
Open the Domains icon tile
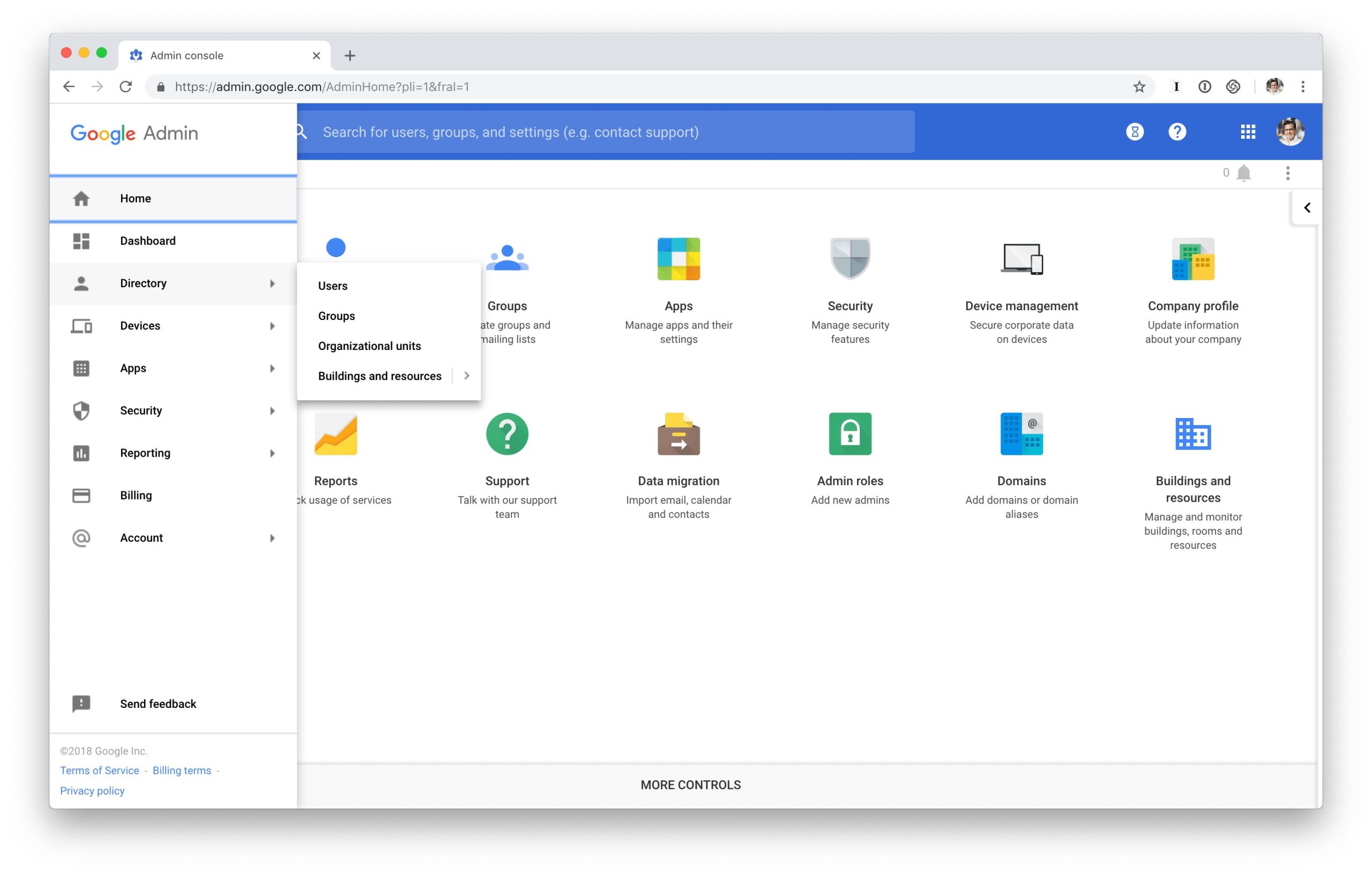[x=1021, y=434]
